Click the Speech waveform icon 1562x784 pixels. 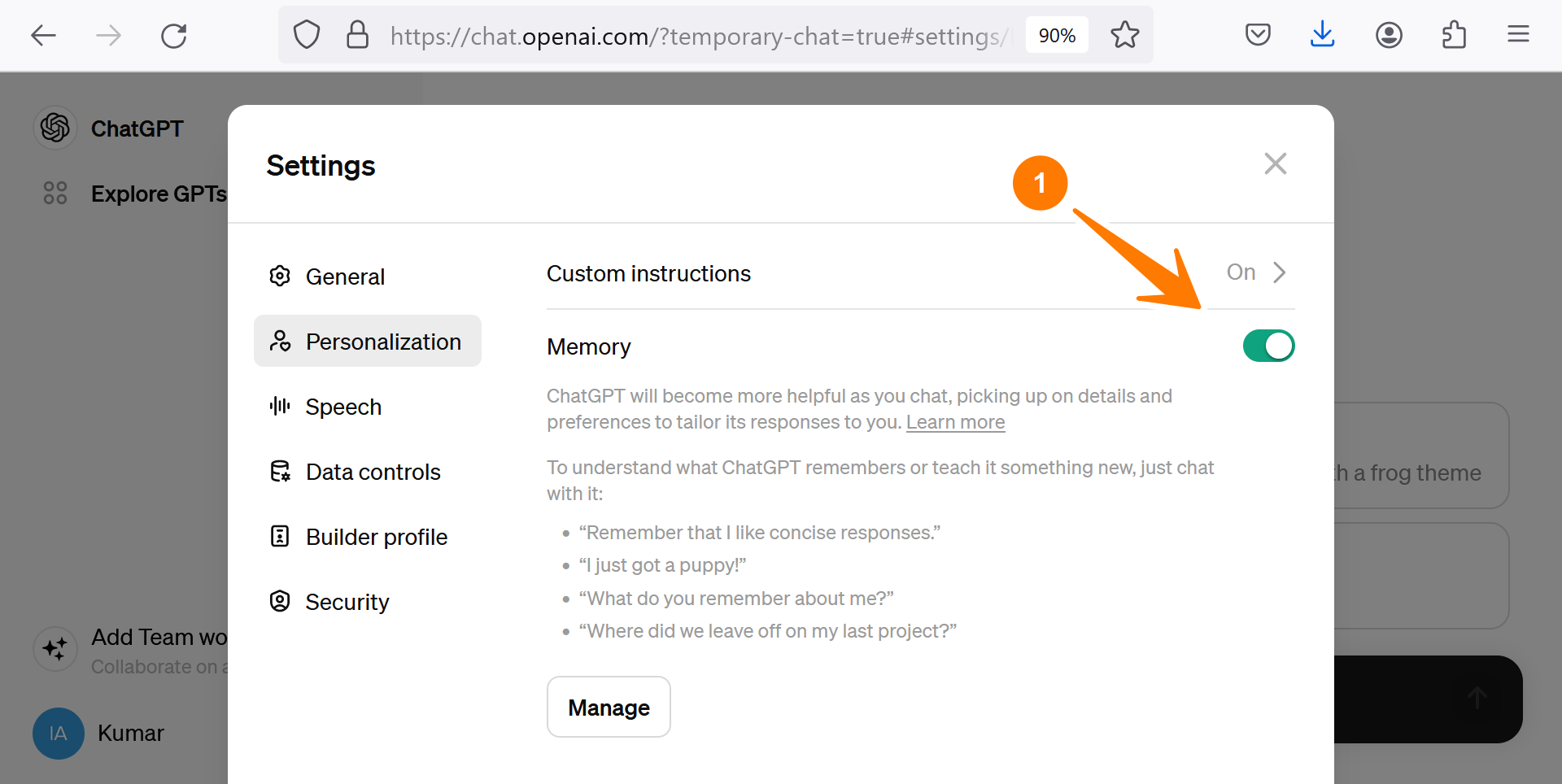[280, 406]
